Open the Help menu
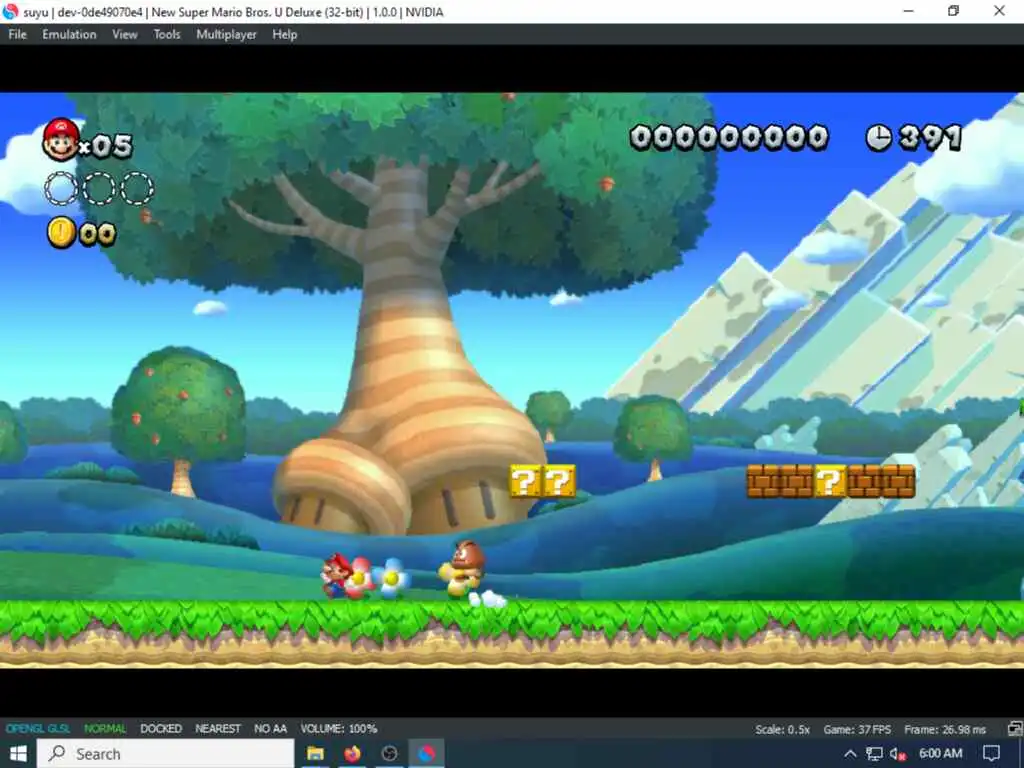 285,35
